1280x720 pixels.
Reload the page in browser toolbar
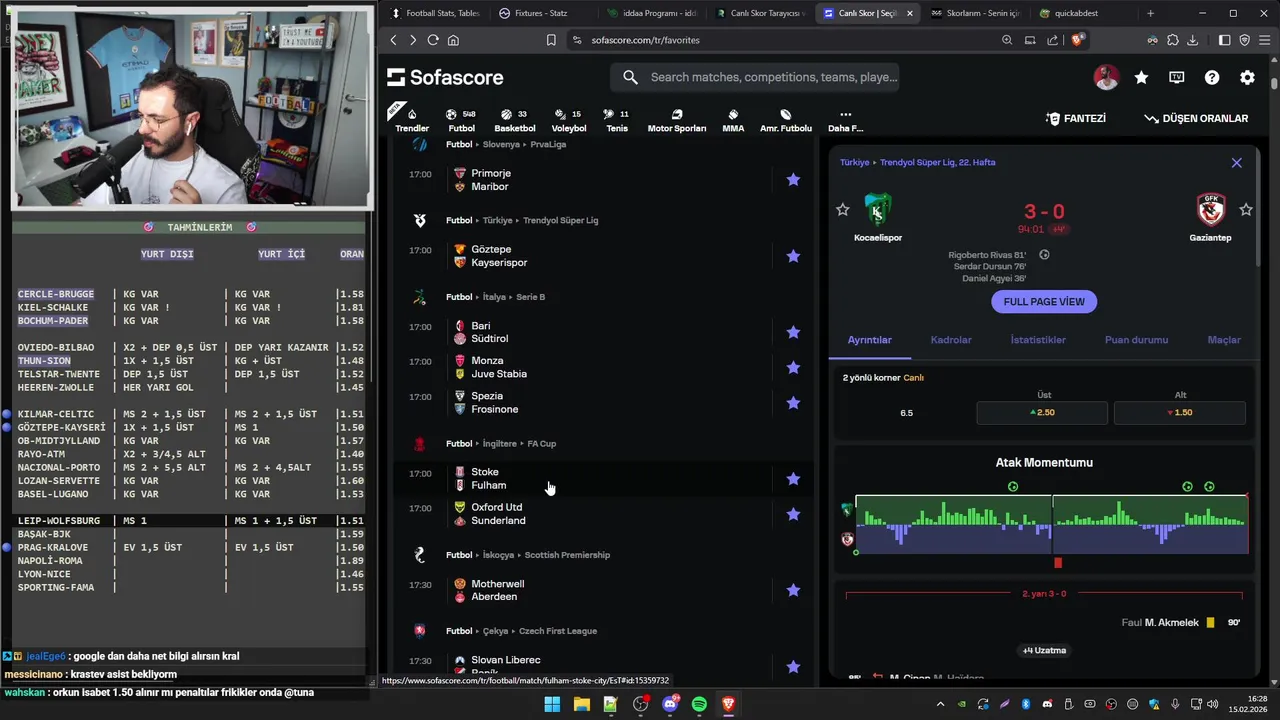pos(432,40)
